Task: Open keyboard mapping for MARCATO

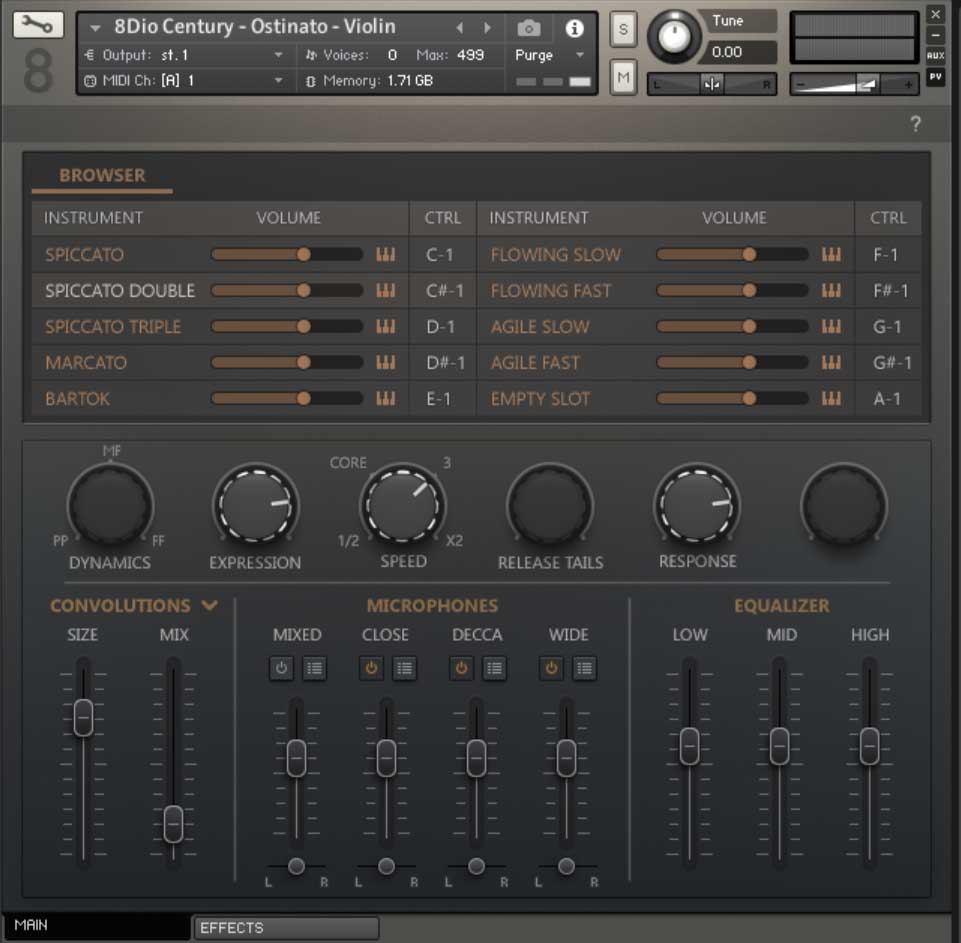Action: point(386,363)
